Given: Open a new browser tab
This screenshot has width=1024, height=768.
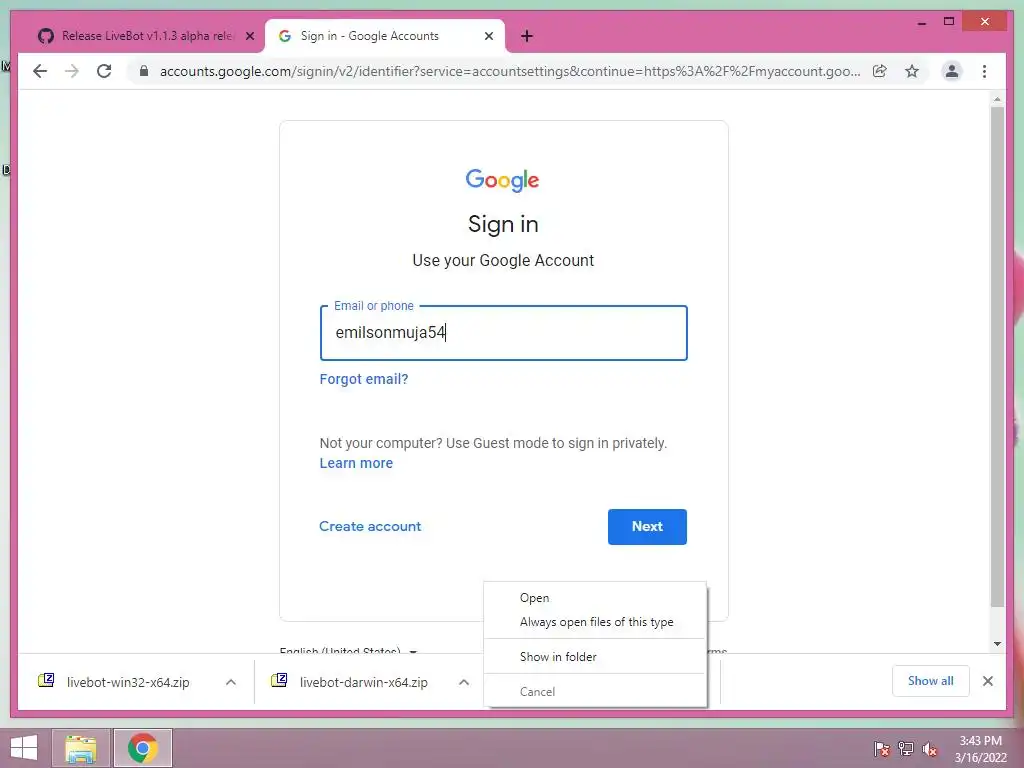Looking at the screenshot, I should point(526,36).
